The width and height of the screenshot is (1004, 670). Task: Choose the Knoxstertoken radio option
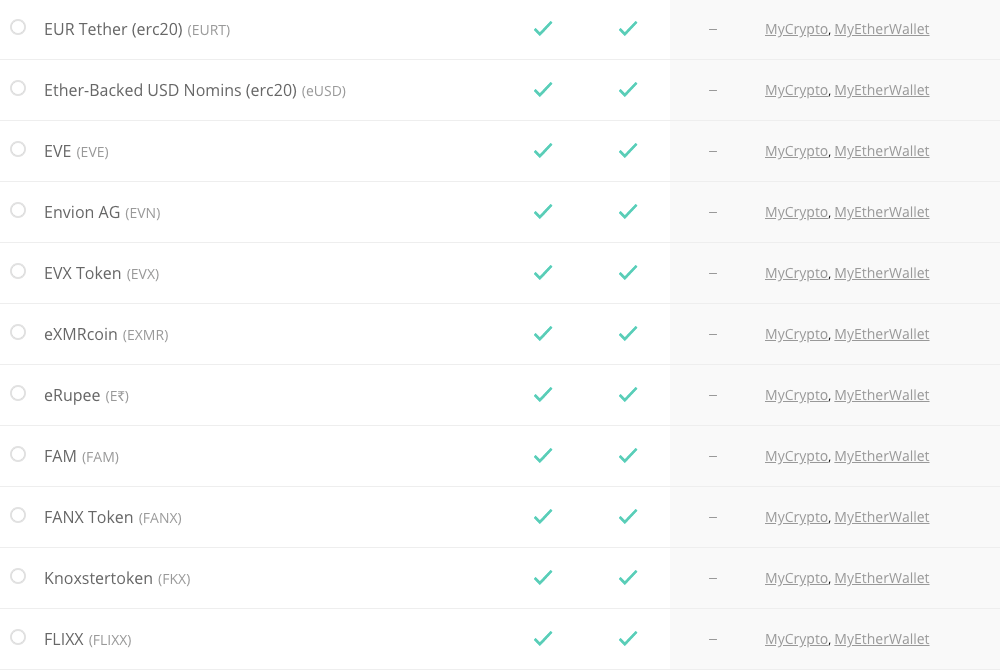(x=18, y=576)
